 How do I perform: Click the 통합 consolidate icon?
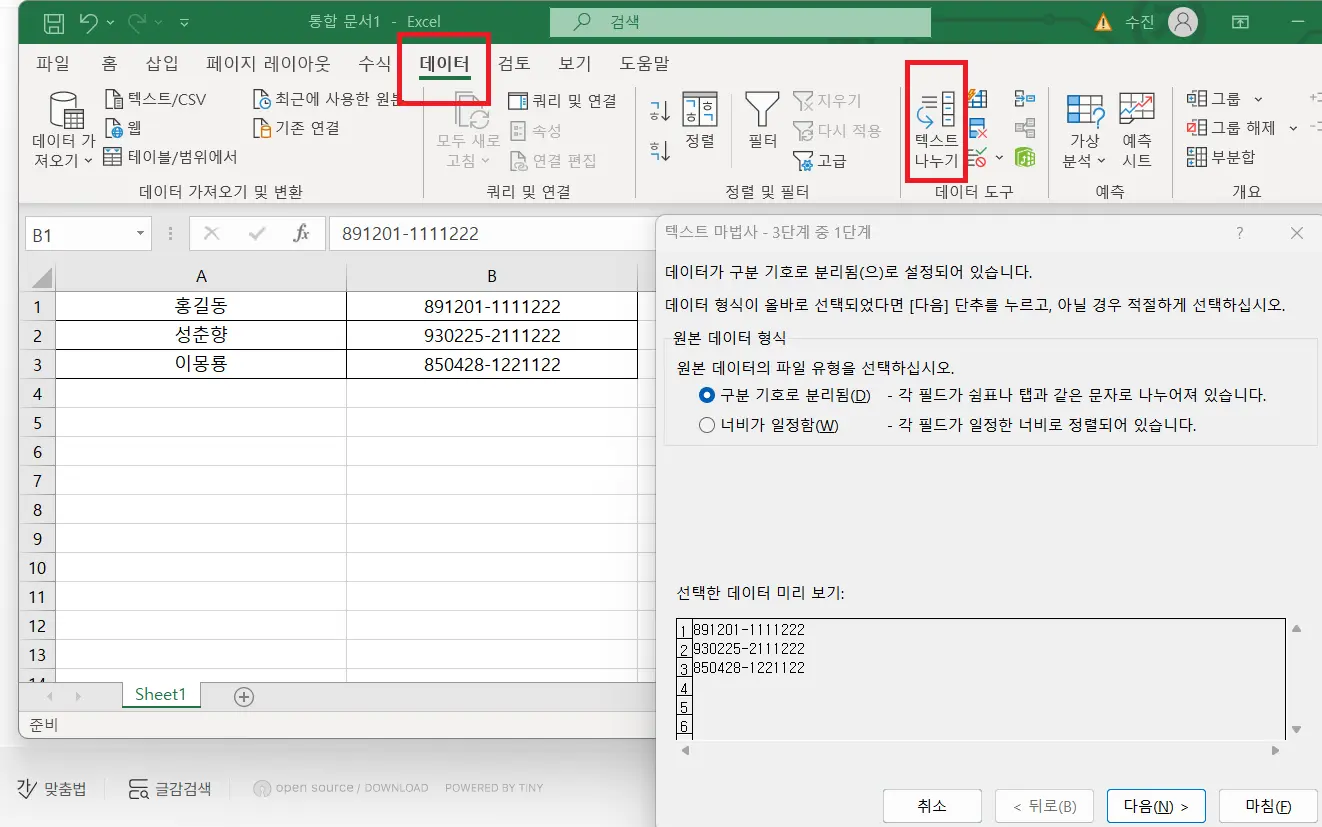pyautogui.click(x=1025, y=98)
